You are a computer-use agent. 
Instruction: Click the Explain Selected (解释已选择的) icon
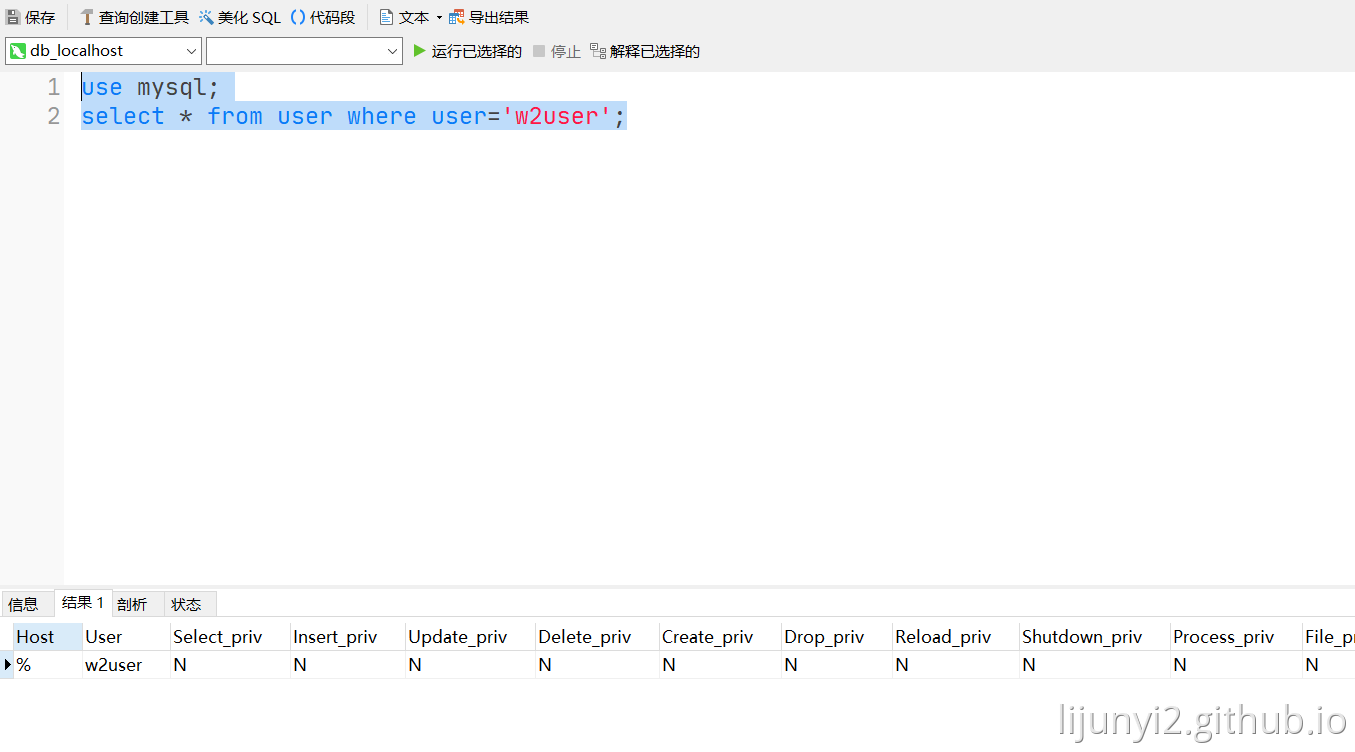pyautogui.click(x=598, y=51)
